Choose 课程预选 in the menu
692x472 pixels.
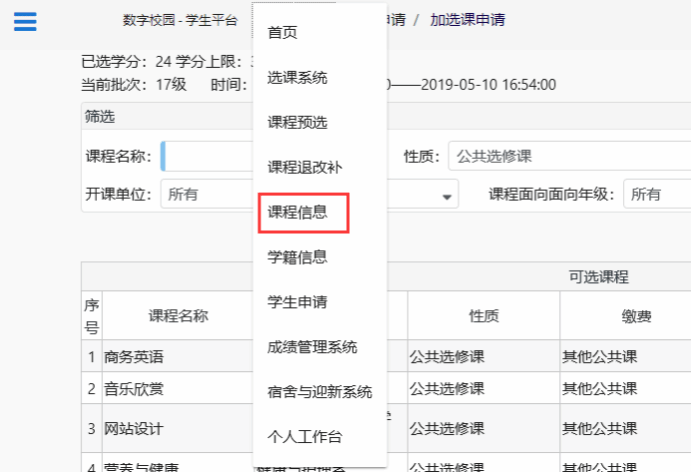click(297, 123)
